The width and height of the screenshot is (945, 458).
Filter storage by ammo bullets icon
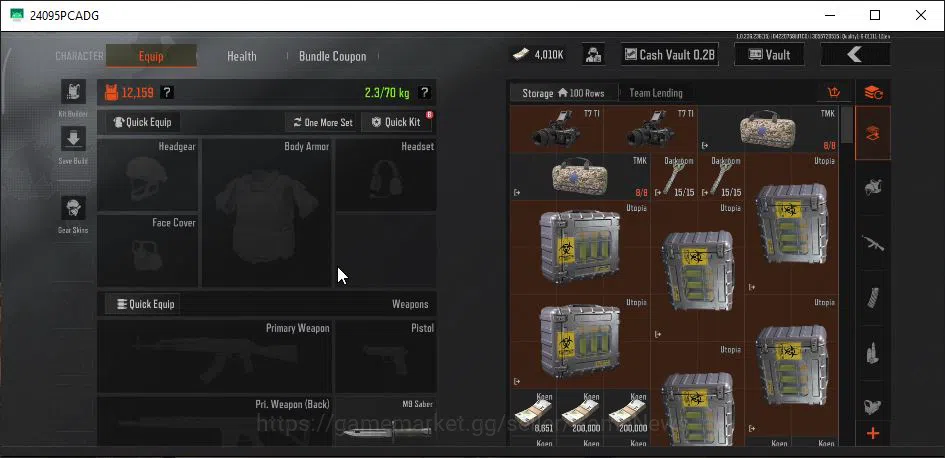(x=873, y=353)
